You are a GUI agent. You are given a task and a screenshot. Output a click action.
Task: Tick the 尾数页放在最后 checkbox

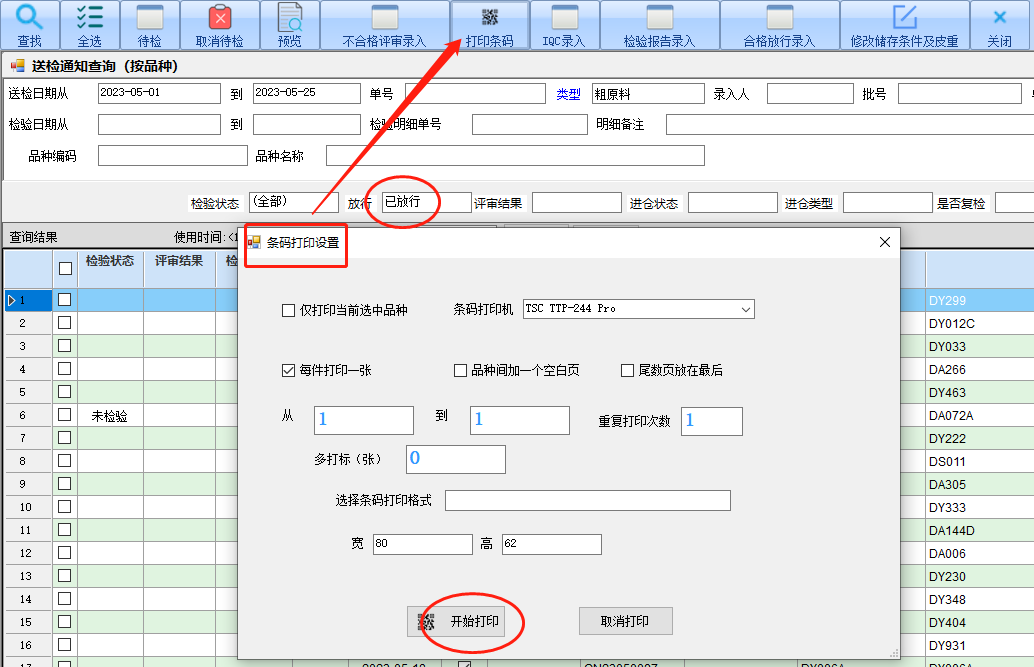click(x=627, y=370)
